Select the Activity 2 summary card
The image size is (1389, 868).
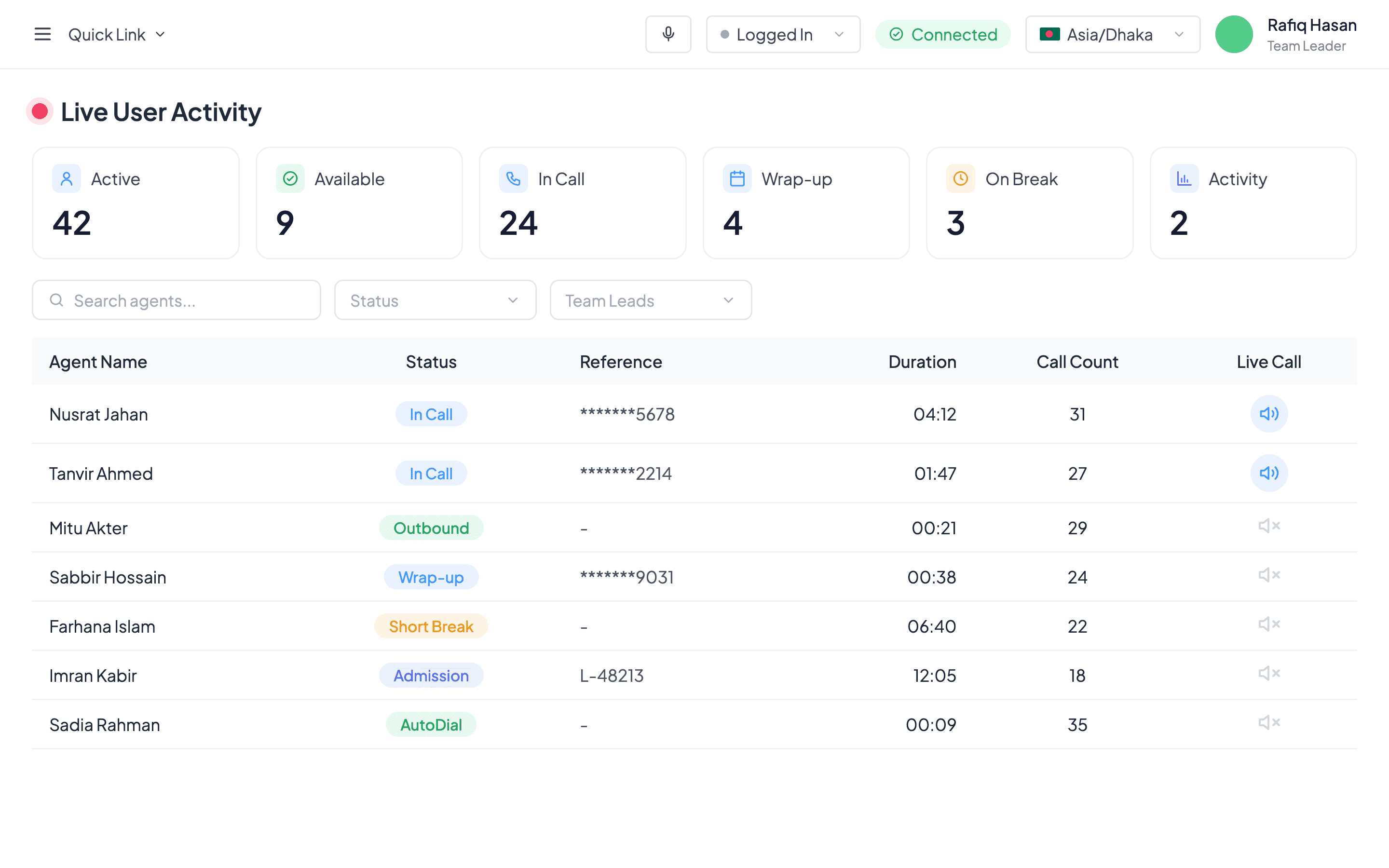[1253, 203]
